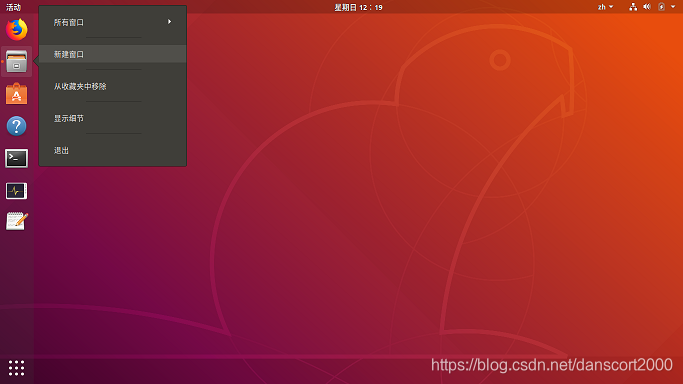Click the volume icon in top bar
683x384 pixels.
click(647, 7)
